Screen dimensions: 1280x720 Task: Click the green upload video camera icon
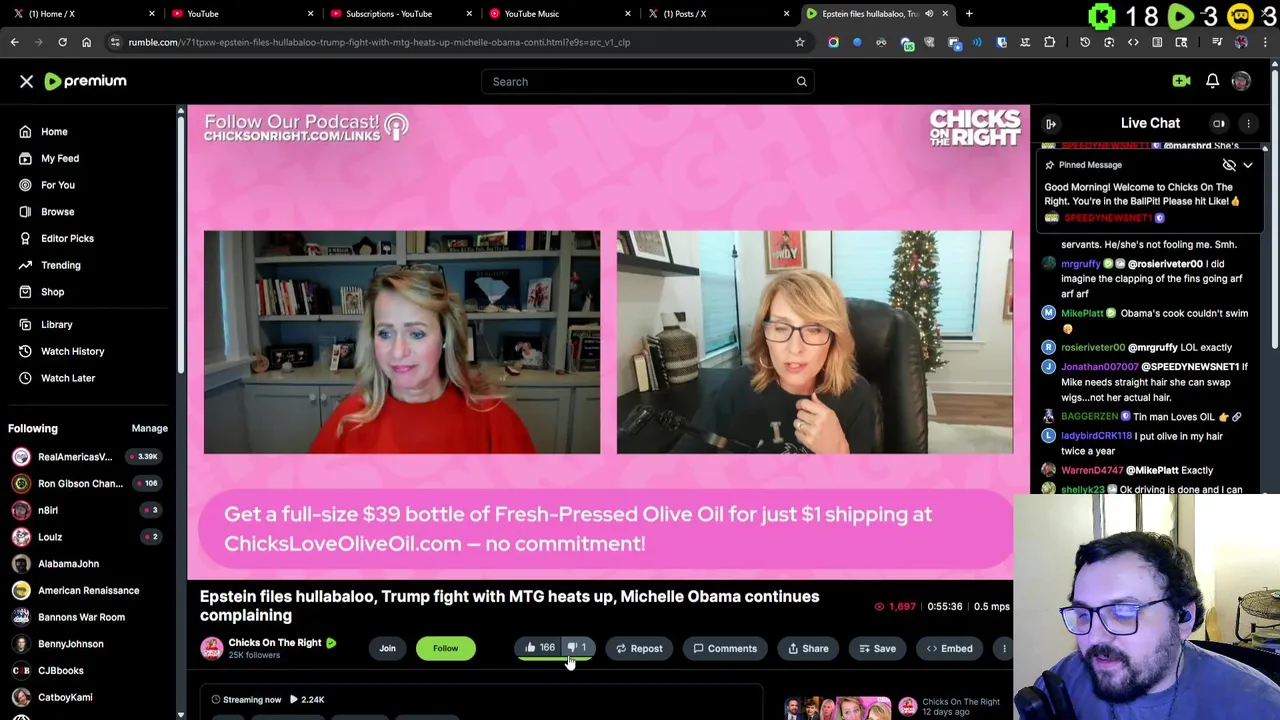pyautogui.click(x=1181, y=81)
